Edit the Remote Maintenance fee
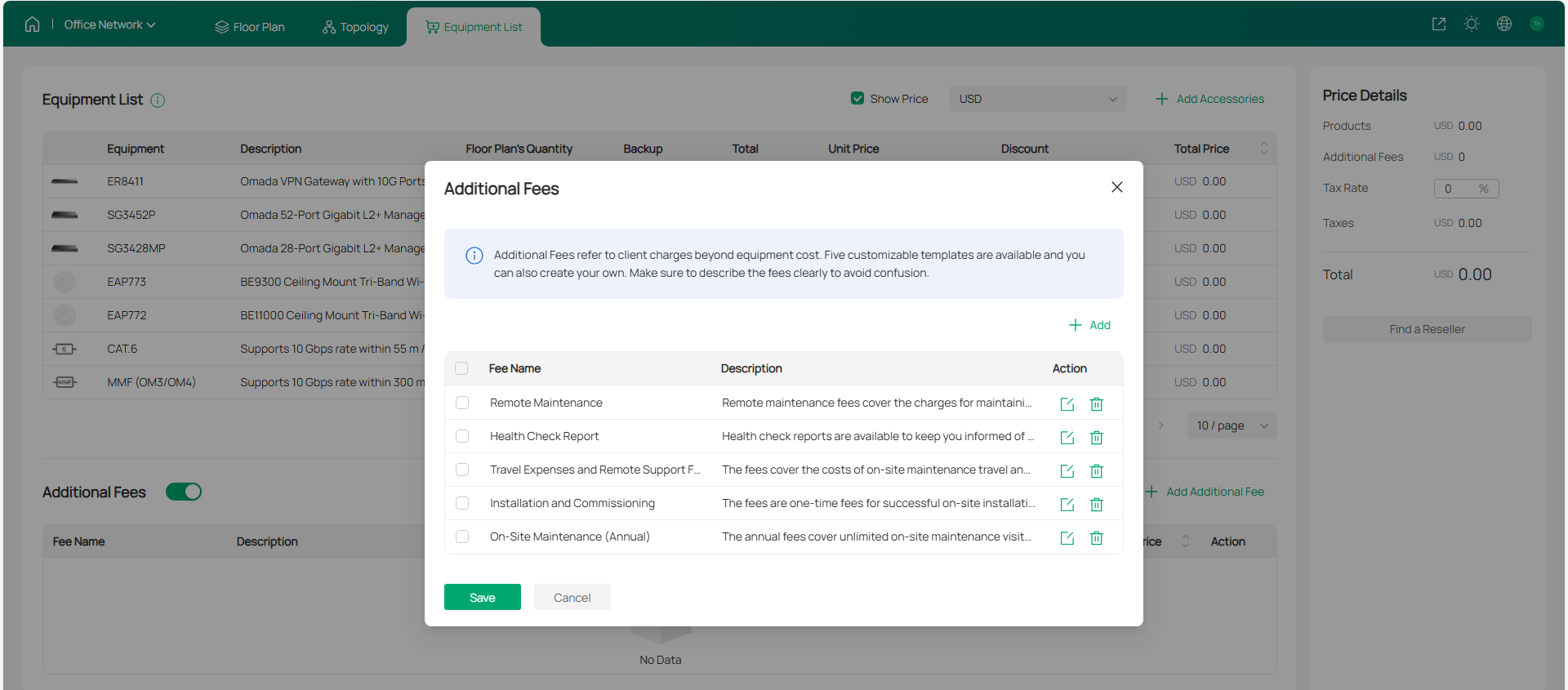Viewport: 1568px width, 690px height. pyautogui.click(x=1067, y=404)
